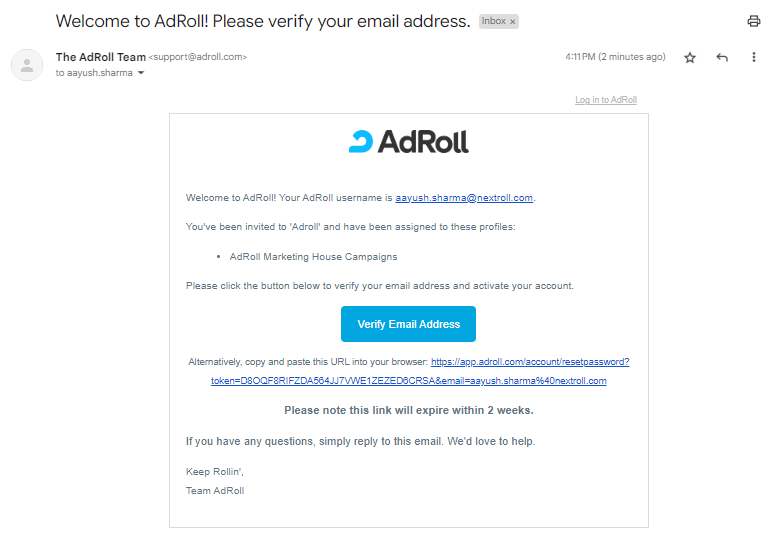This screenshot has width=771, height=536.
Task: Click the AdRoll logo in email
Action: click(409, 142)
